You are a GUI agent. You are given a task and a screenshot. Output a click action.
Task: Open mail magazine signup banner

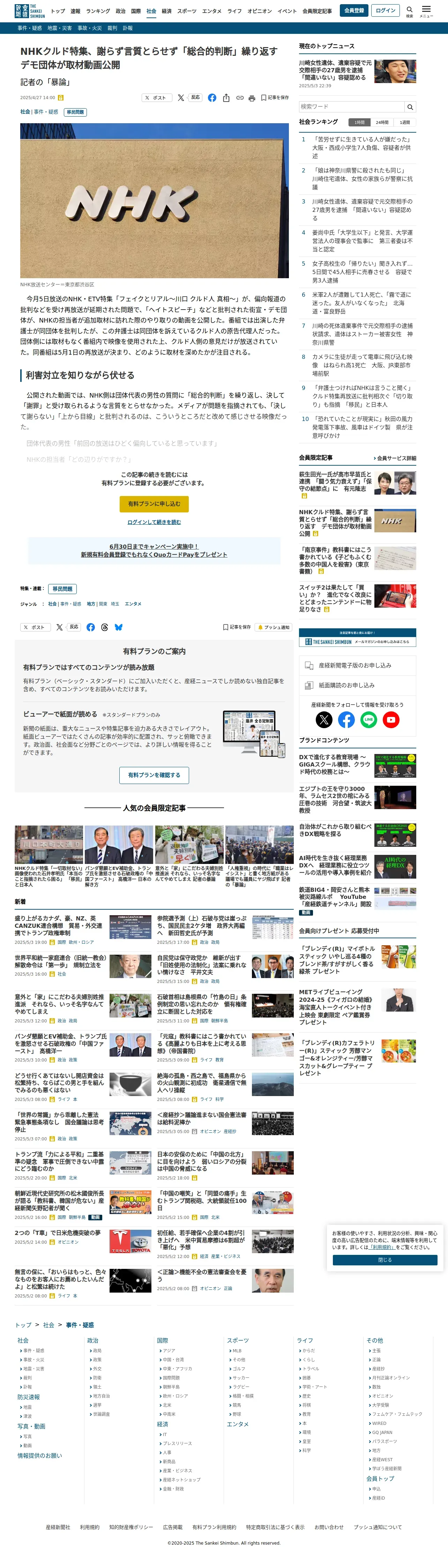click(x=357, y=637)
